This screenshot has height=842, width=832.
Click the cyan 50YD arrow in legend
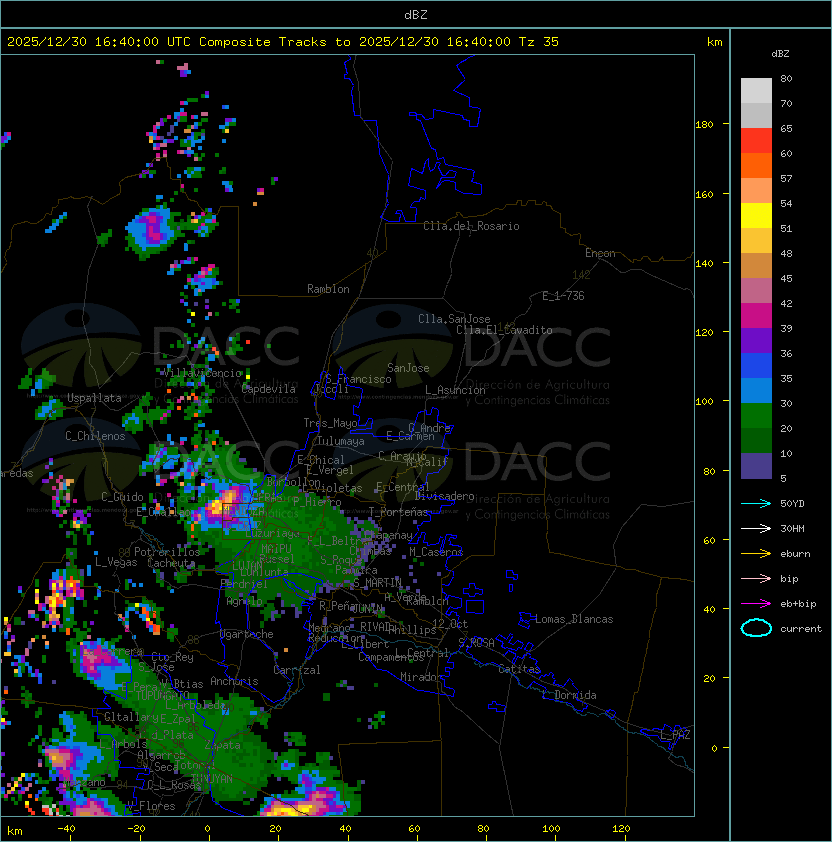pos(756,503)
